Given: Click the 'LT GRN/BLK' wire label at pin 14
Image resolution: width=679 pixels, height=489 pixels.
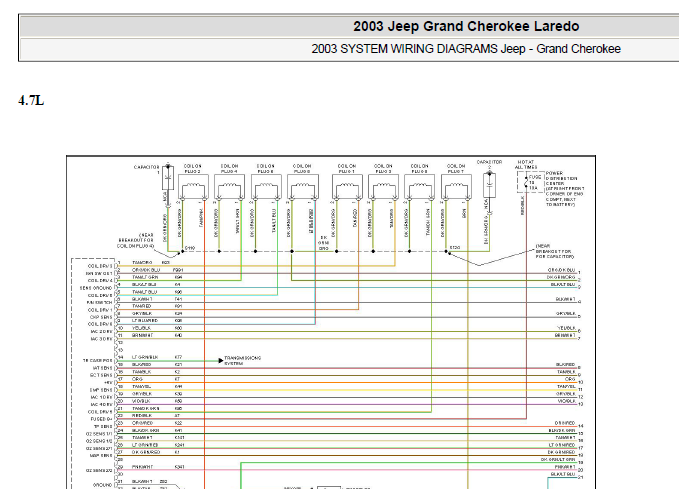Looking at the screenshot, I should pyautogui.click(x=145, y=357).
